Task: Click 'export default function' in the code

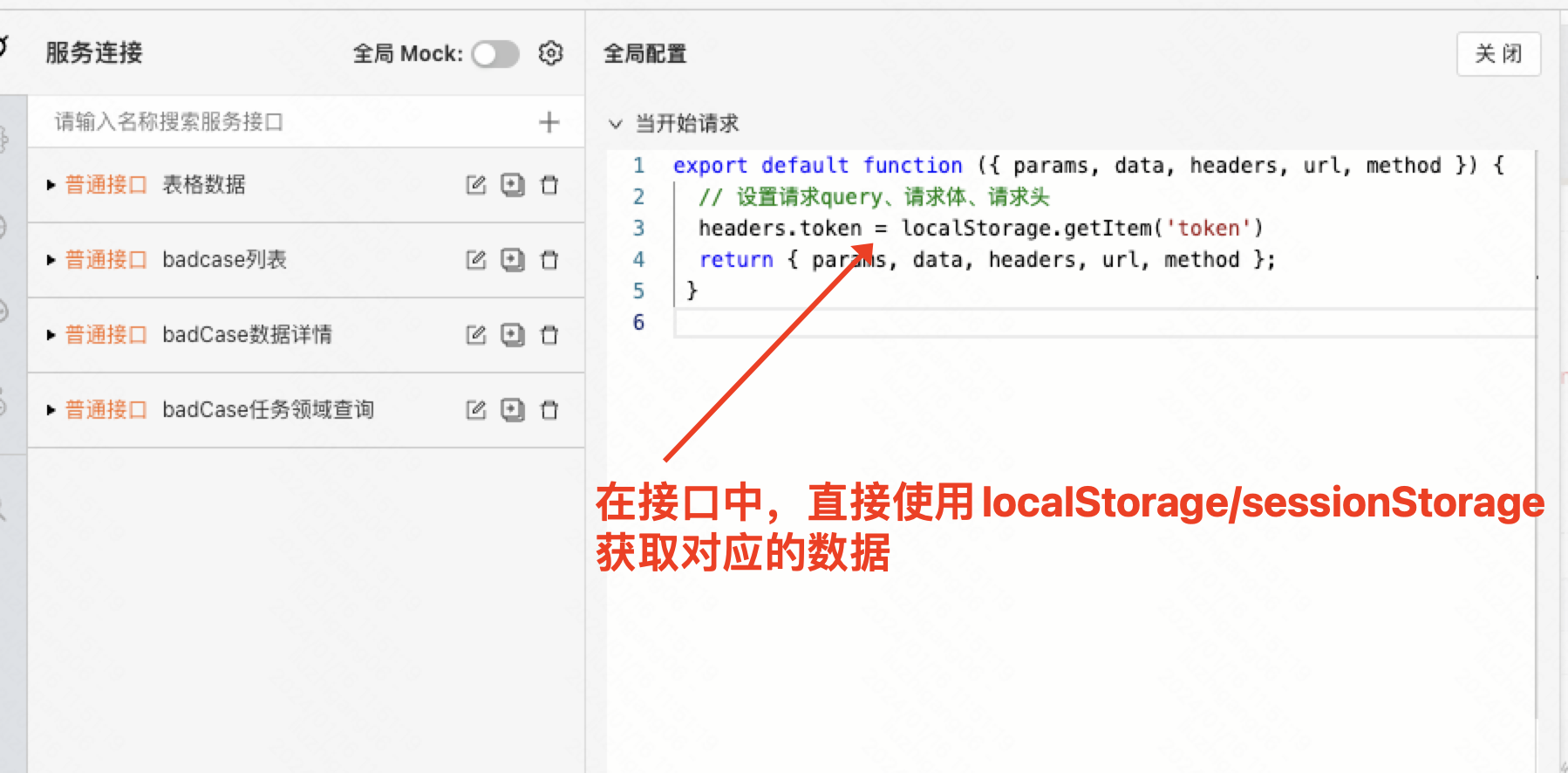Action: pyautogui.click(x=818, y=166)
